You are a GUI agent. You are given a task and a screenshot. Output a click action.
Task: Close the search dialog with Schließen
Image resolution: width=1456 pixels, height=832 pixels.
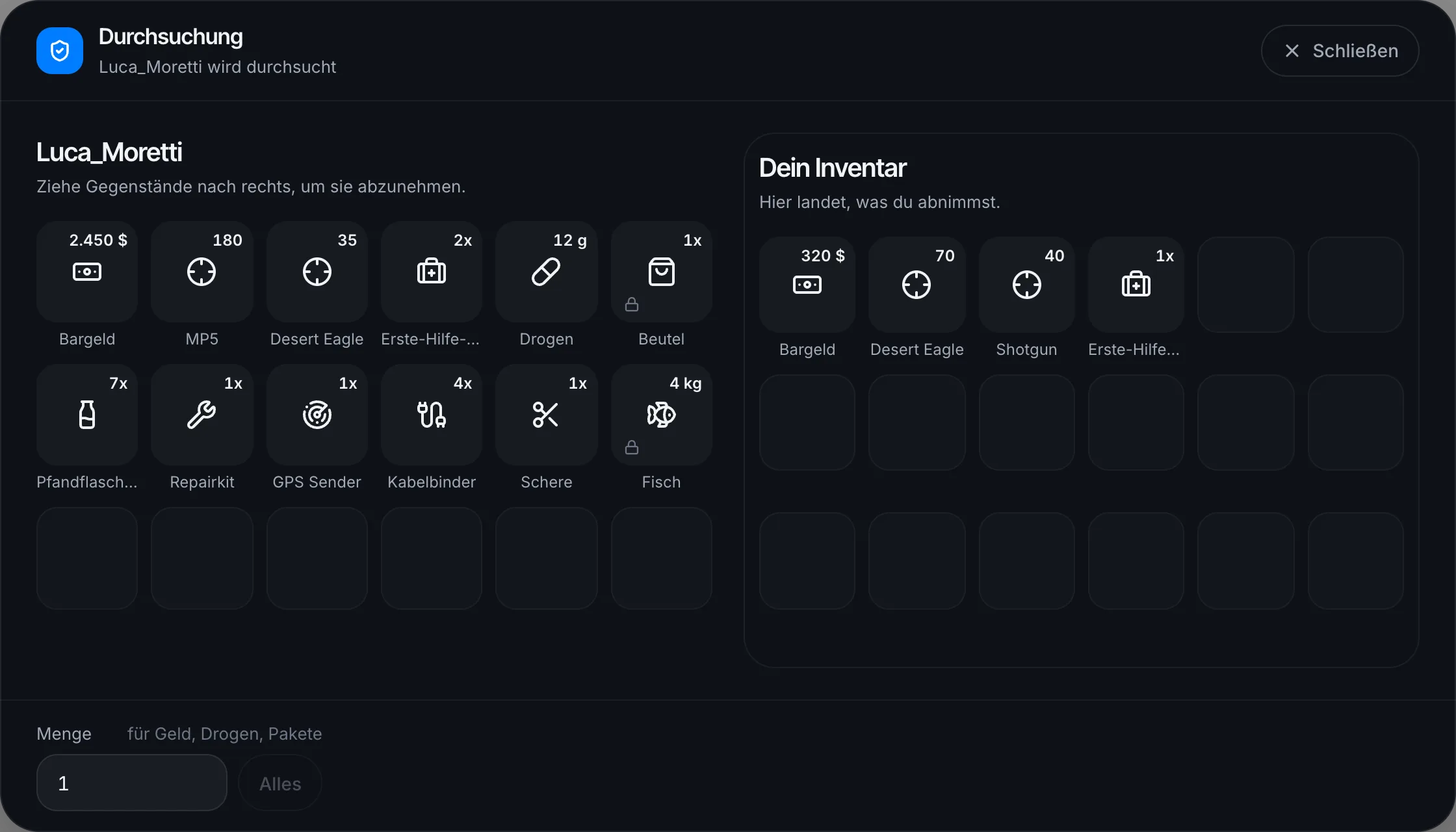point(1340,51)
